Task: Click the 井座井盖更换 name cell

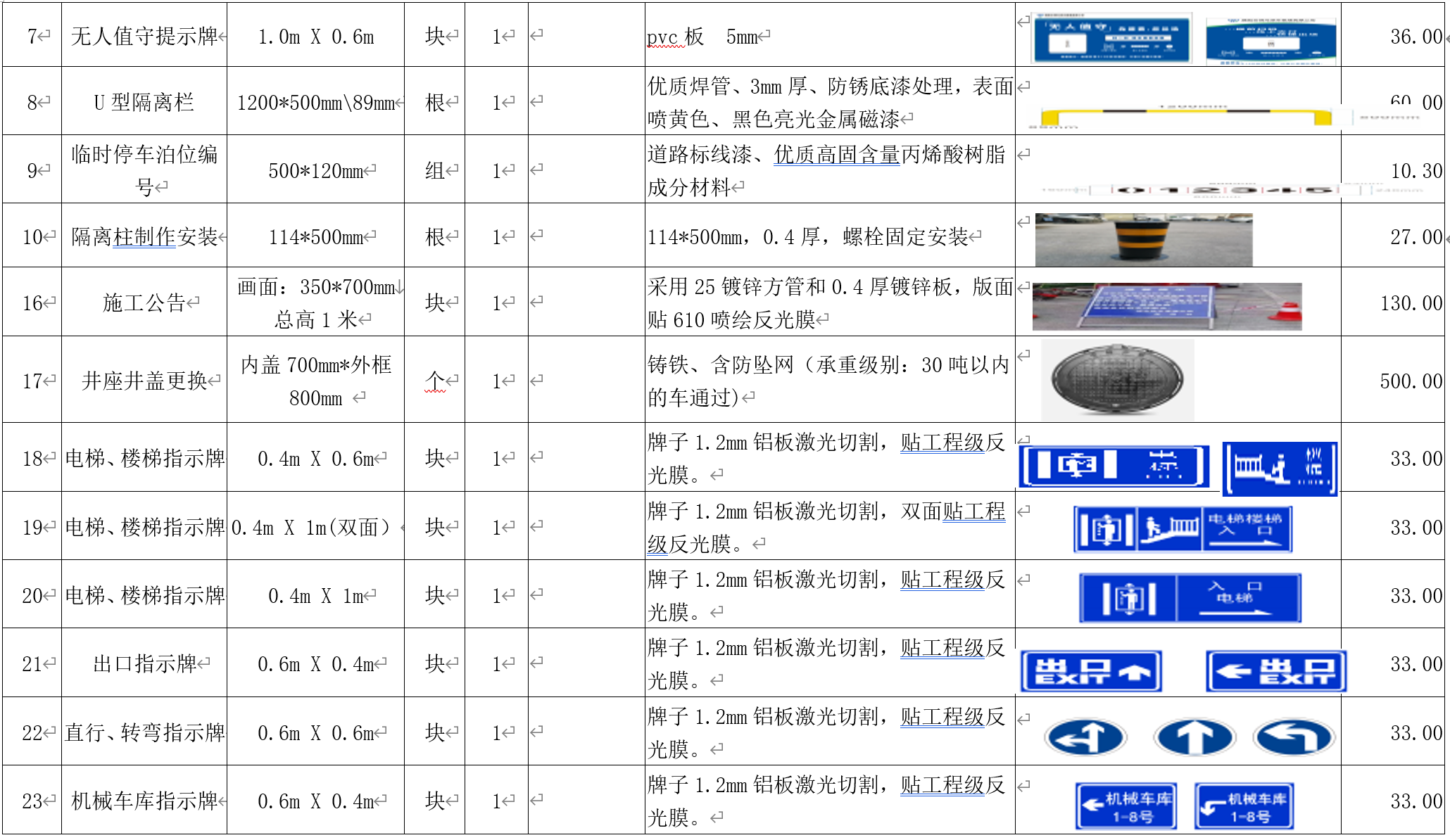Action: tap(144, 381)
